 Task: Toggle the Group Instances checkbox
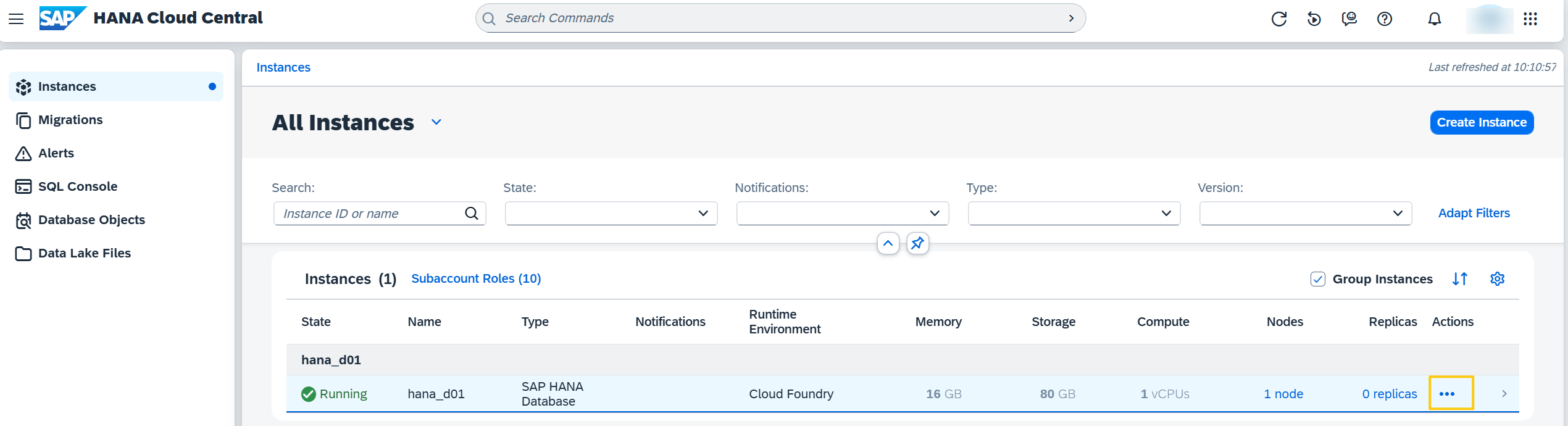[x=1318, y=279]
